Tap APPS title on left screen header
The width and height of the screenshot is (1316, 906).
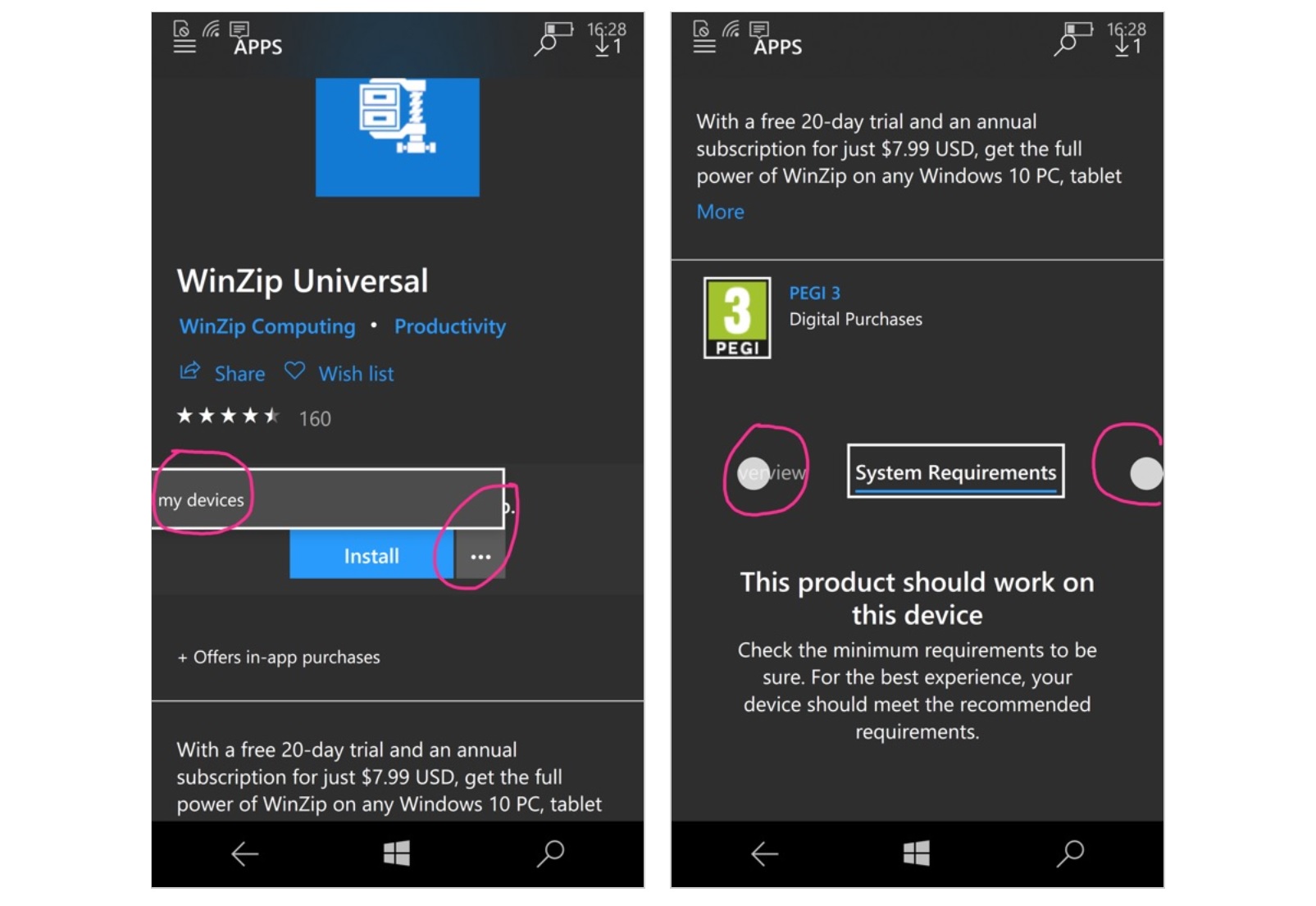[x=258, y=47]
